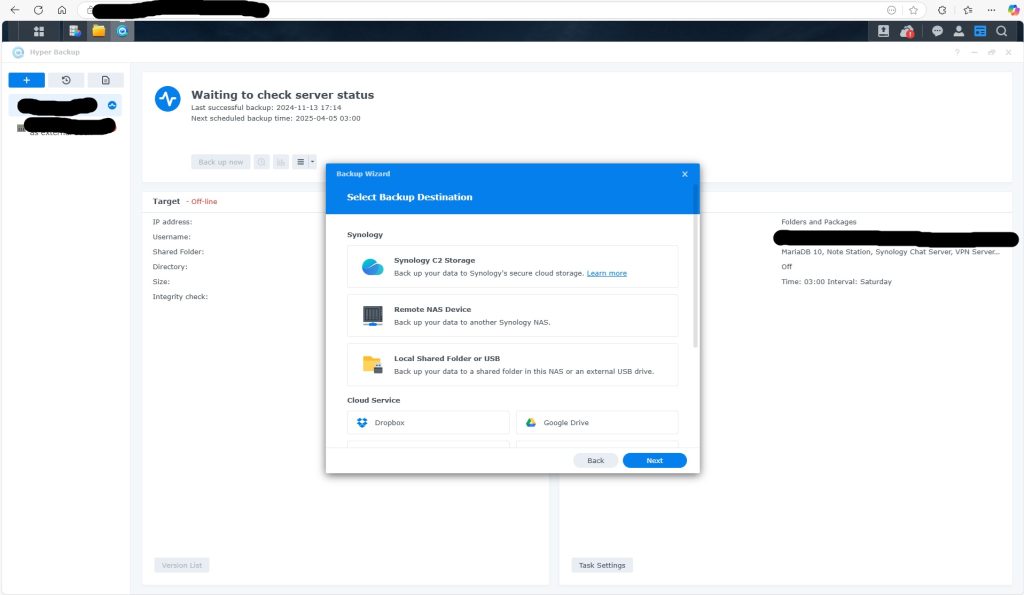Open Hyper Backup help question mark
Screen dimensions: 1024x595
(957, 52)
